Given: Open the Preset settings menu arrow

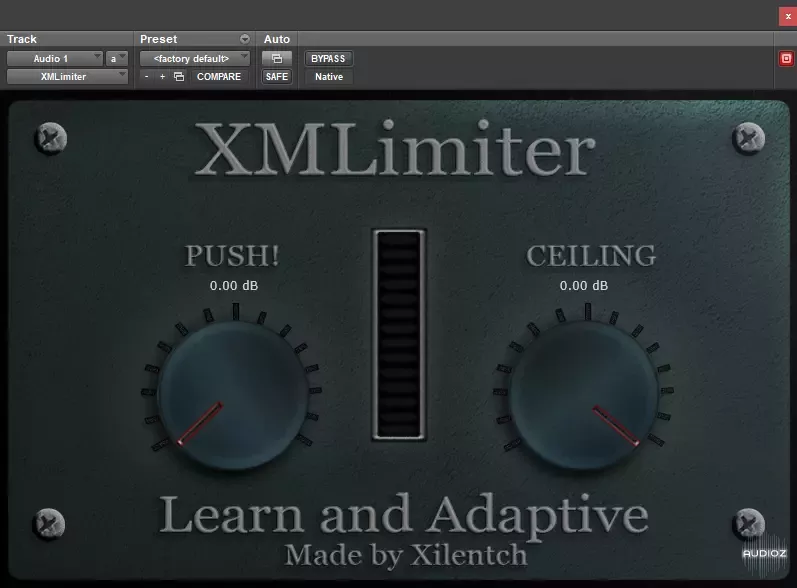Looking at the screenshot, I should pyautogui.click(x=245, y=39).
